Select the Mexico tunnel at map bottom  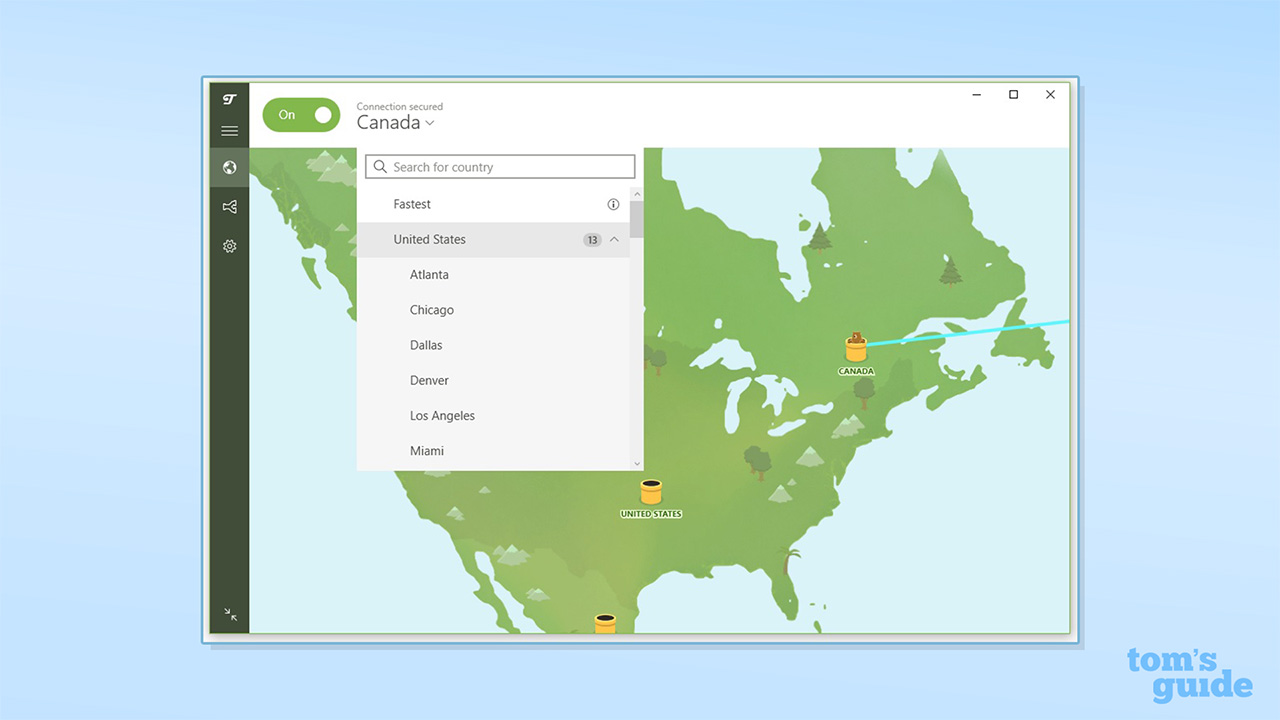tap(605, 624)
